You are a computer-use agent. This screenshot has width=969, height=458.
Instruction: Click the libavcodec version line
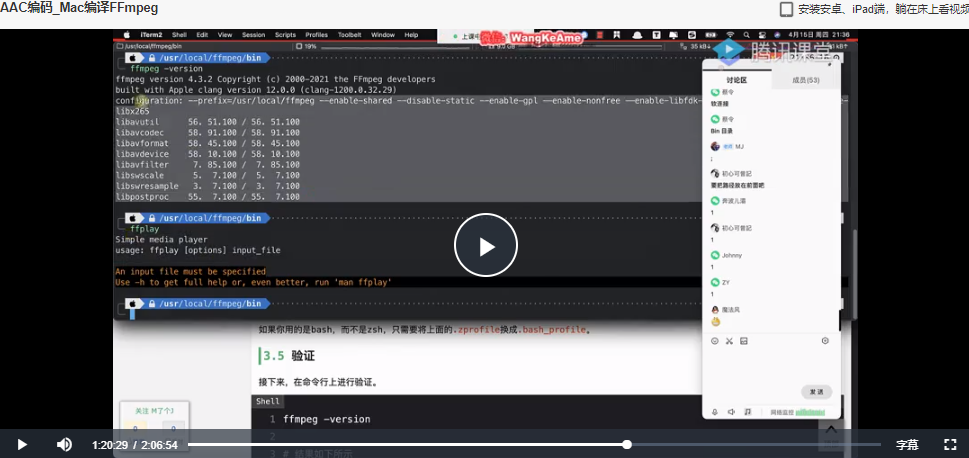click(208, 133)
